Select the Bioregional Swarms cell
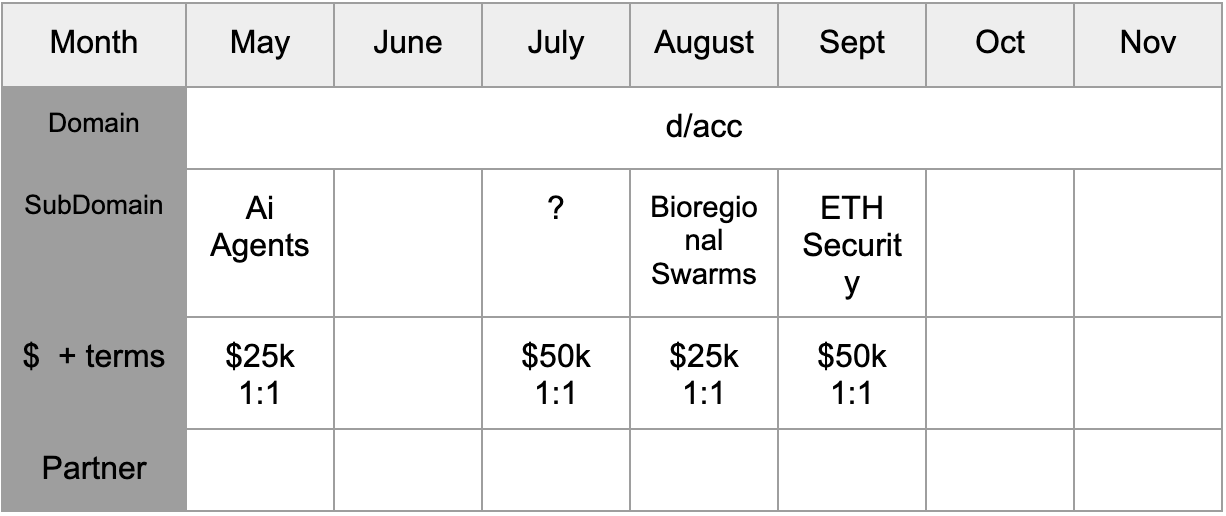 [704, 242]
